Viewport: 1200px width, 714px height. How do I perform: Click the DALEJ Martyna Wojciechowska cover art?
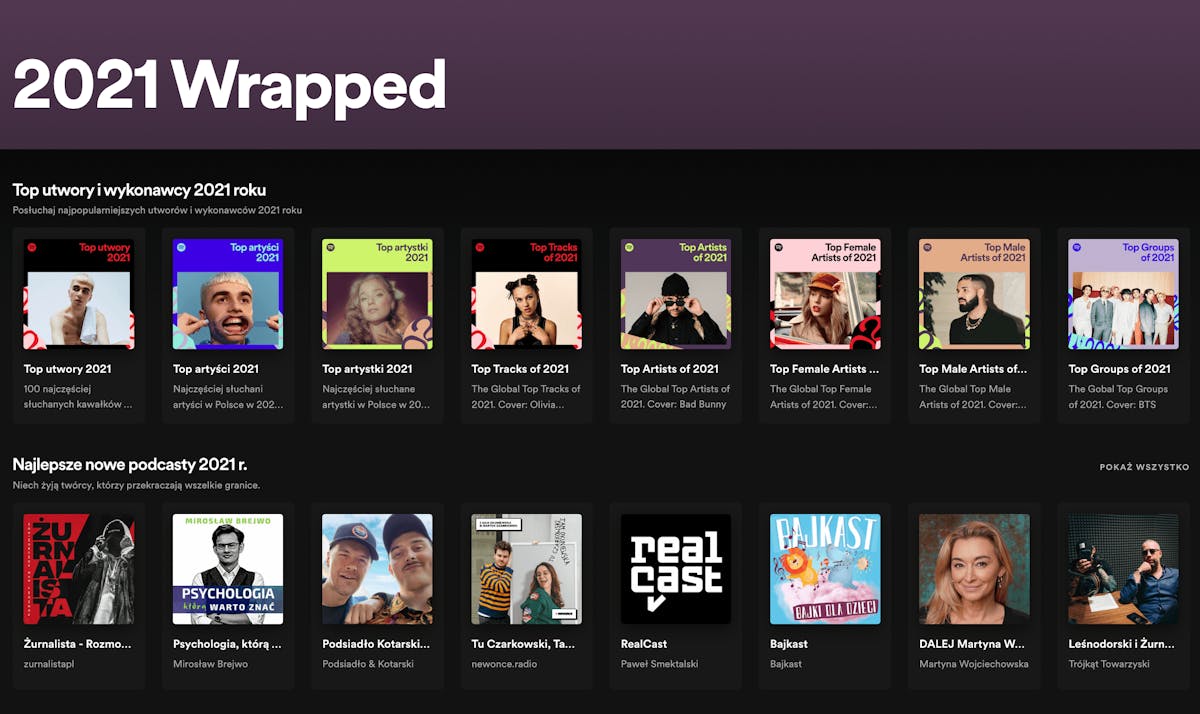pyautogui.click(x=973, y=568)
